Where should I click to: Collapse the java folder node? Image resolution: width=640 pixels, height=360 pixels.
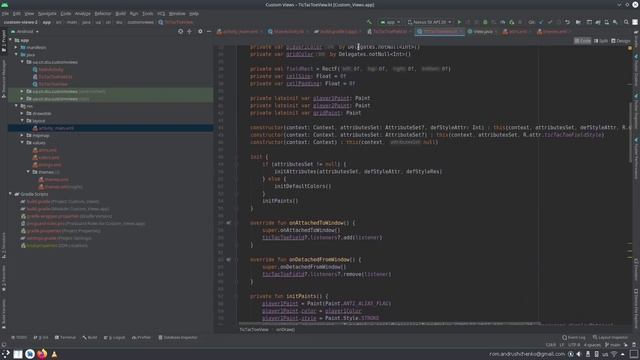point(16,55)
